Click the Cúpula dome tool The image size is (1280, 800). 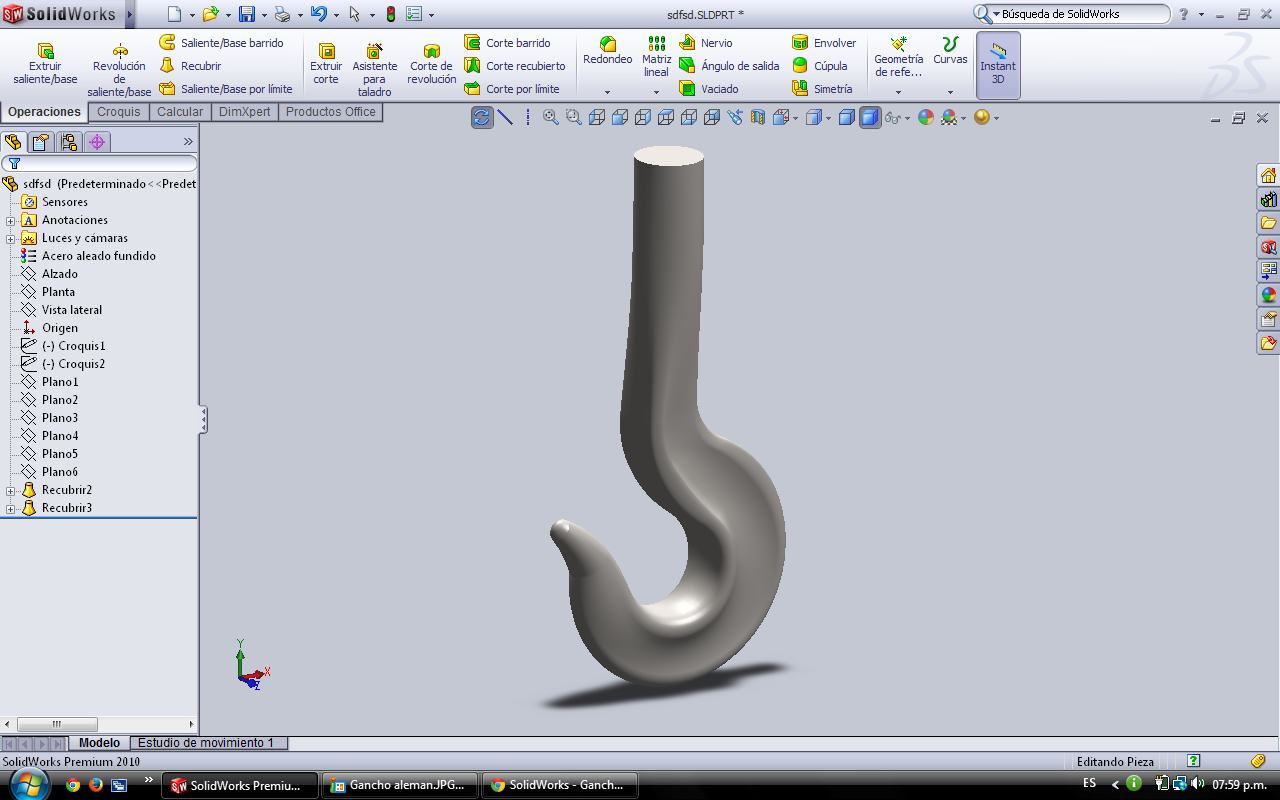click(820, 66)
